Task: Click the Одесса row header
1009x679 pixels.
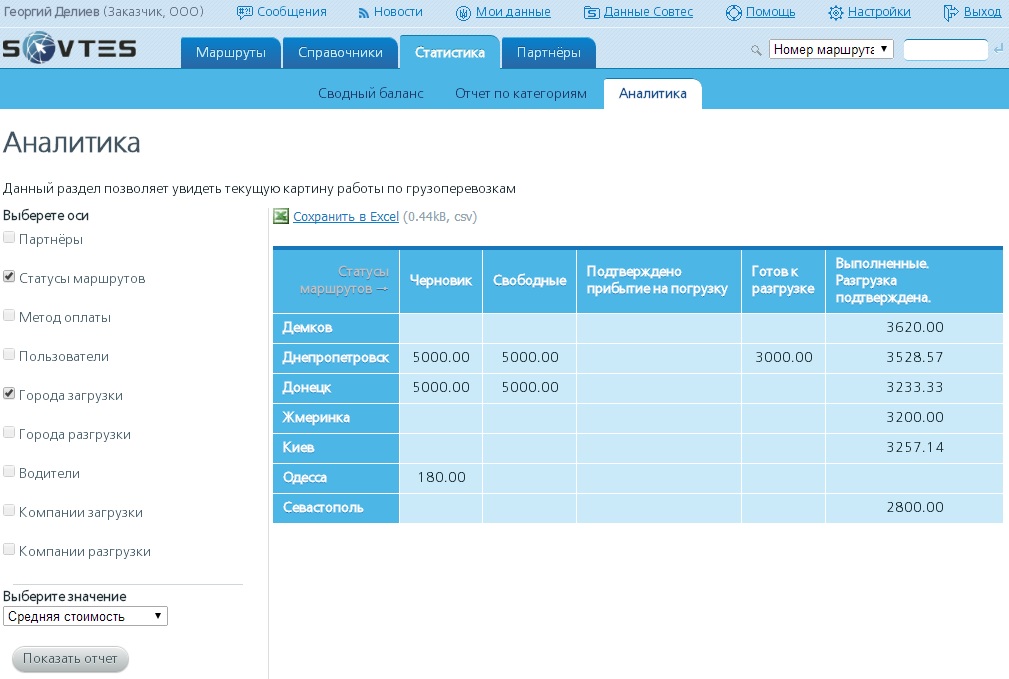Action: (x=336, y=478)
